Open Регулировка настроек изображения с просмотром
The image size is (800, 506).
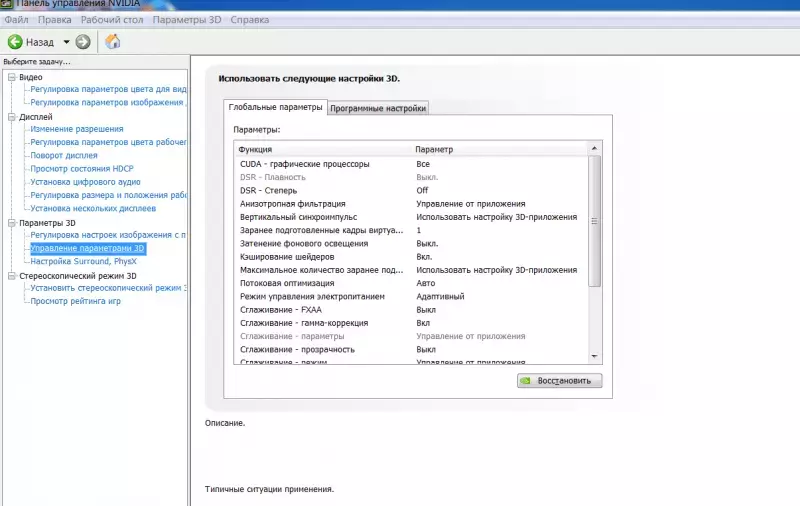(108, 235)
